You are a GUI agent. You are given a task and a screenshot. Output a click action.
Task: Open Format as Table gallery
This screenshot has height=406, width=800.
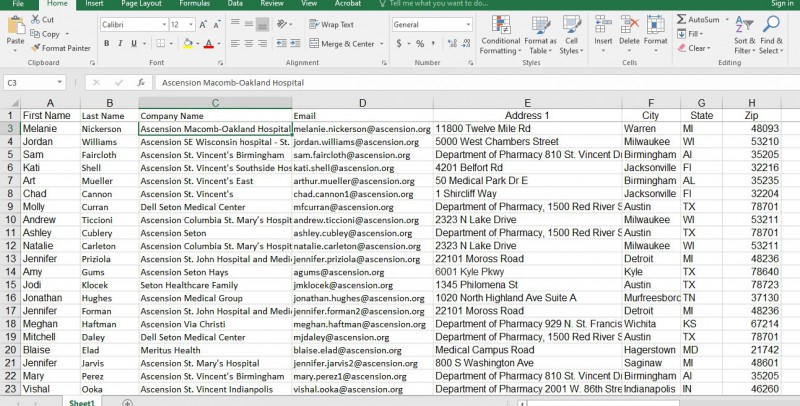[540, 35]
